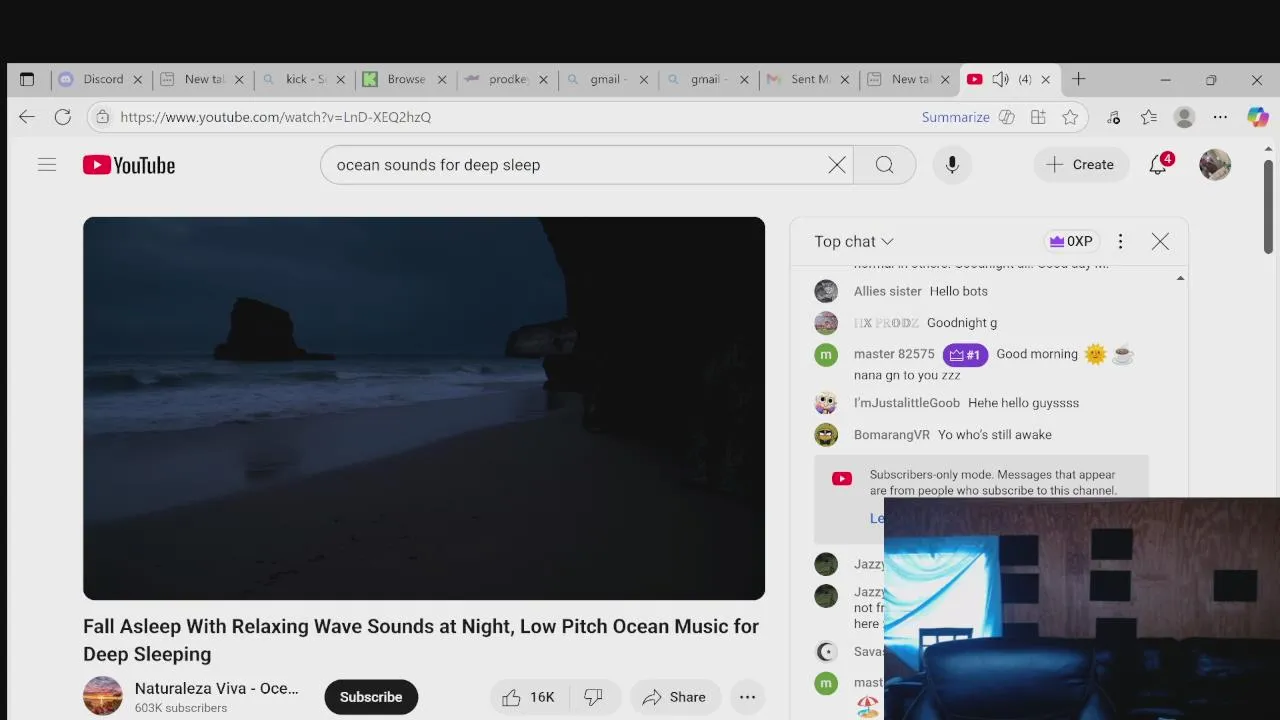Open the Create upload menu

point(1080,165)
